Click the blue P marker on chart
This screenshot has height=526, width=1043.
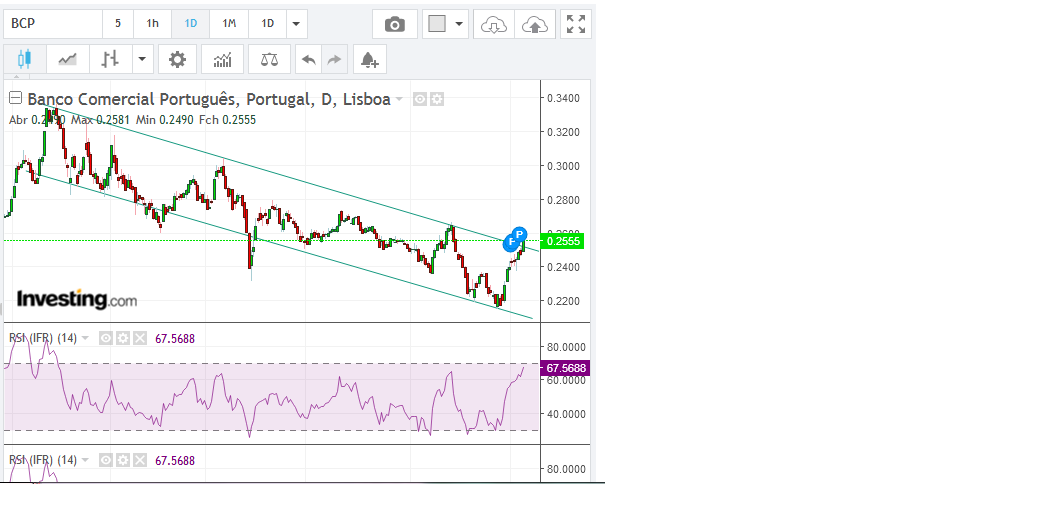tap(520, 234)
